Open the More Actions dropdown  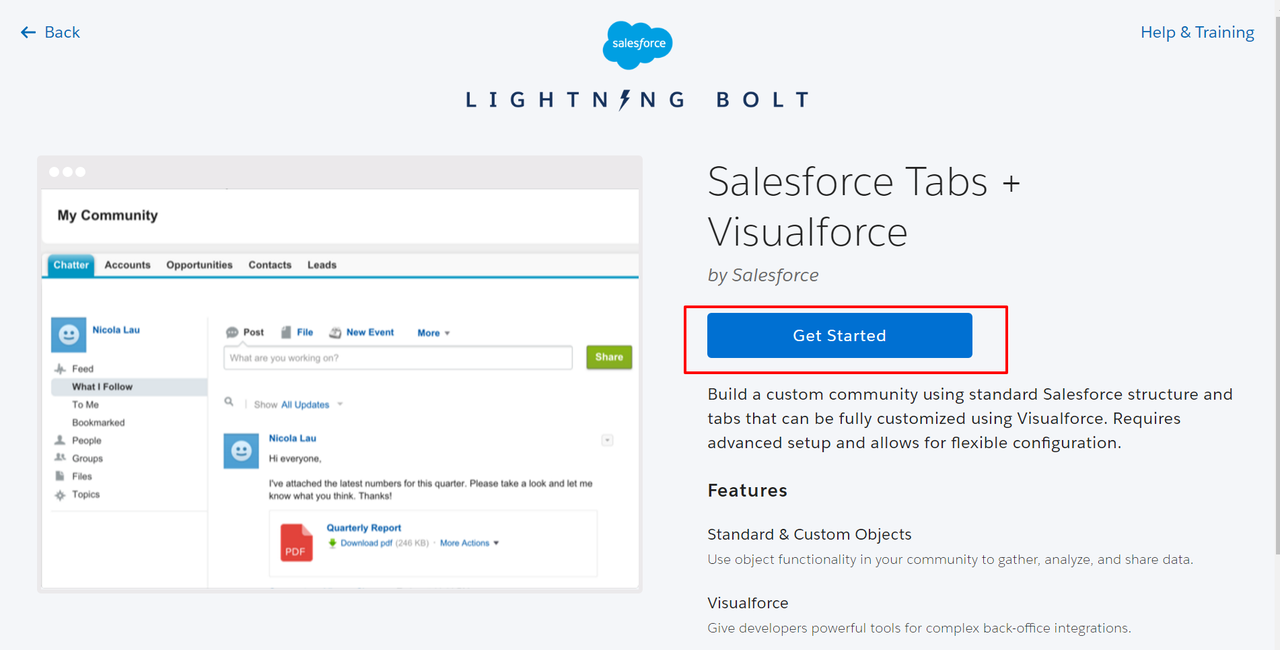(469, 543)
